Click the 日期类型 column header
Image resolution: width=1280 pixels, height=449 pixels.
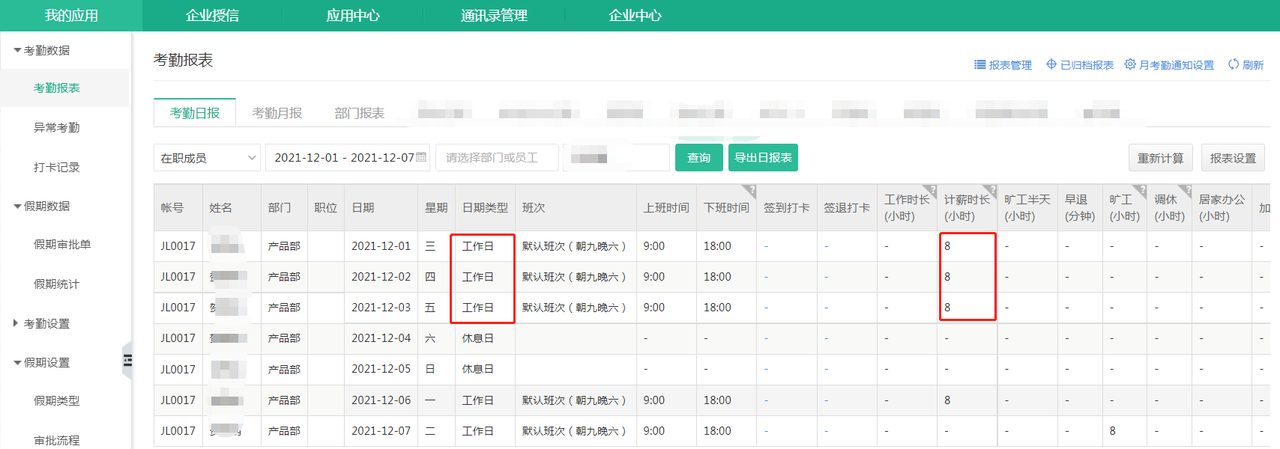[x=485, y=208]
